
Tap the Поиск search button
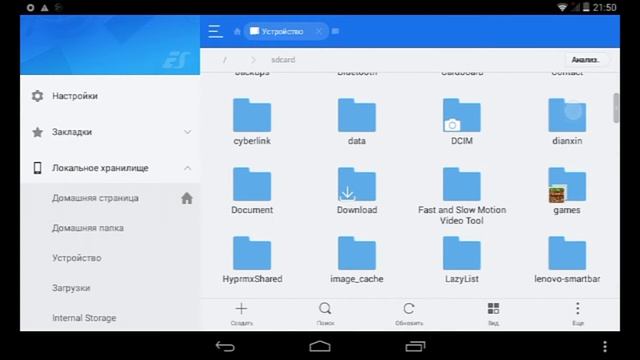325,314
